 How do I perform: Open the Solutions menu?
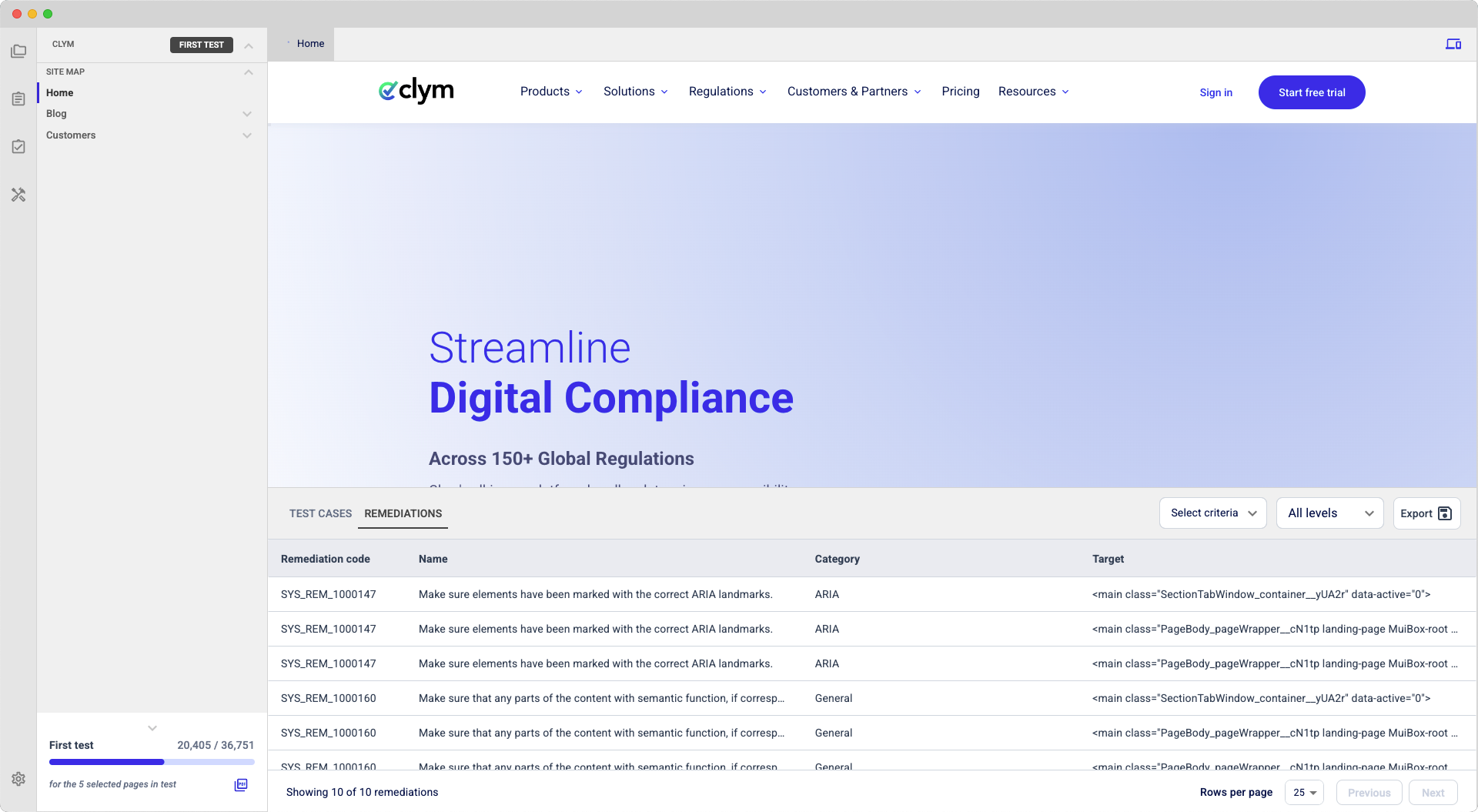click(x=635, y=92)
